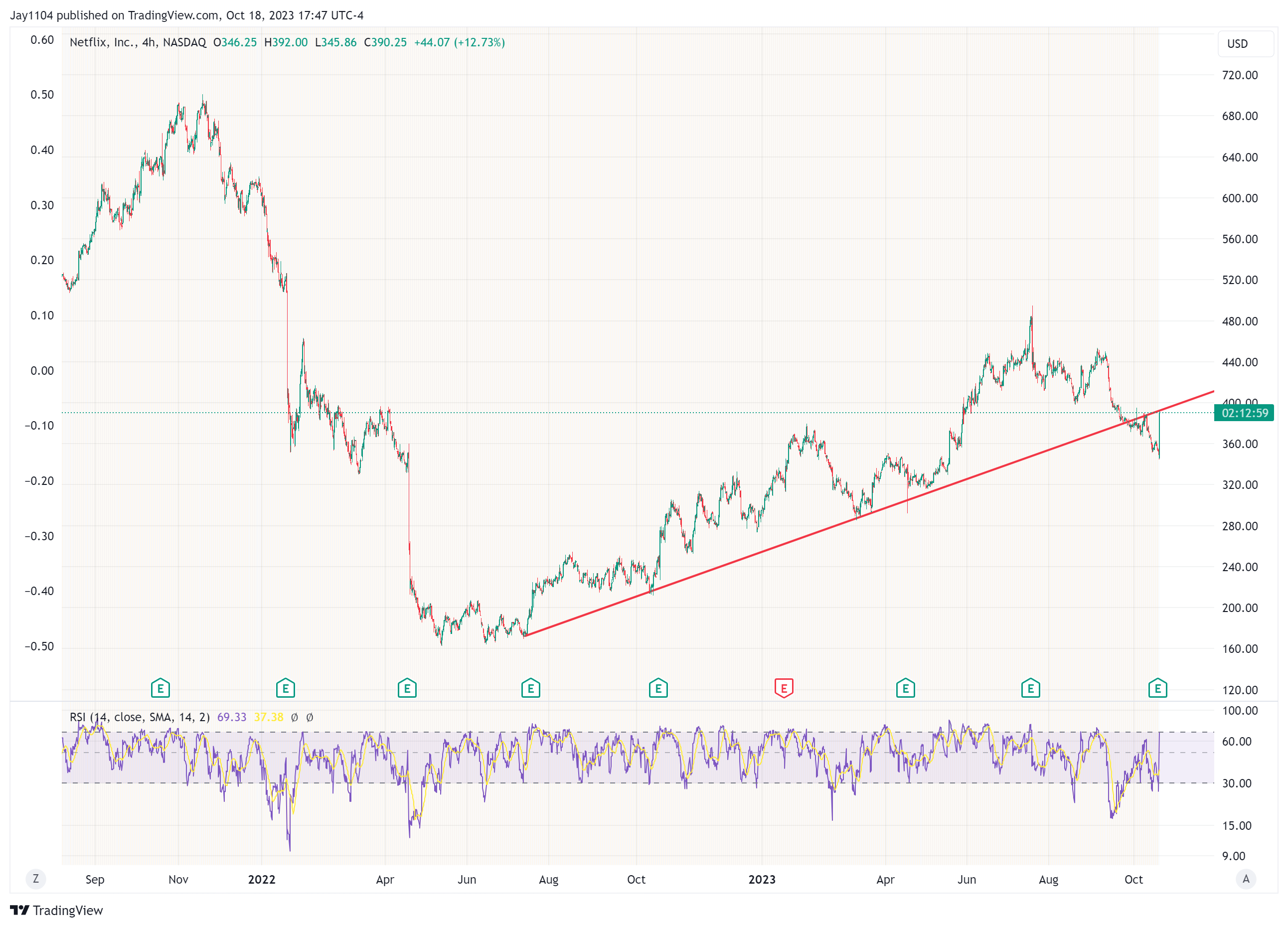
Task: Click the published-by Jay1104 header text
Action: click(186, 15)
